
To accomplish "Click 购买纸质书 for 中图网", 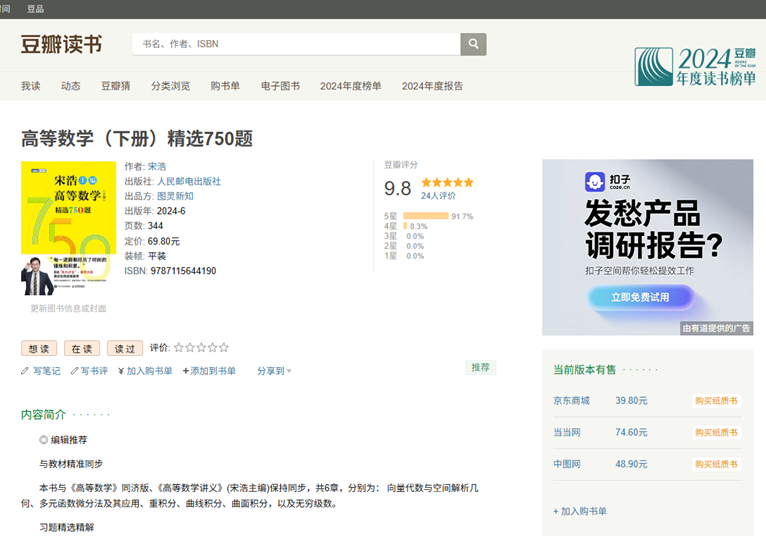I will [x=716, y=464].
